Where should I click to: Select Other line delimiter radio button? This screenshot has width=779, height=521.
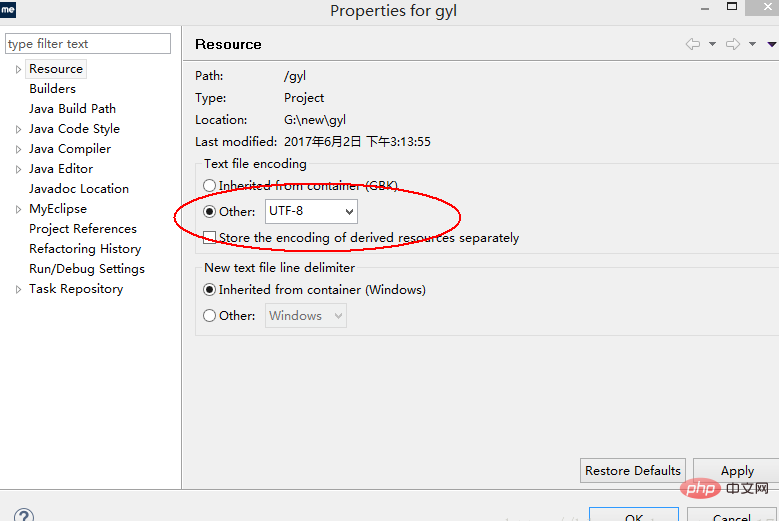click(209, 315)
